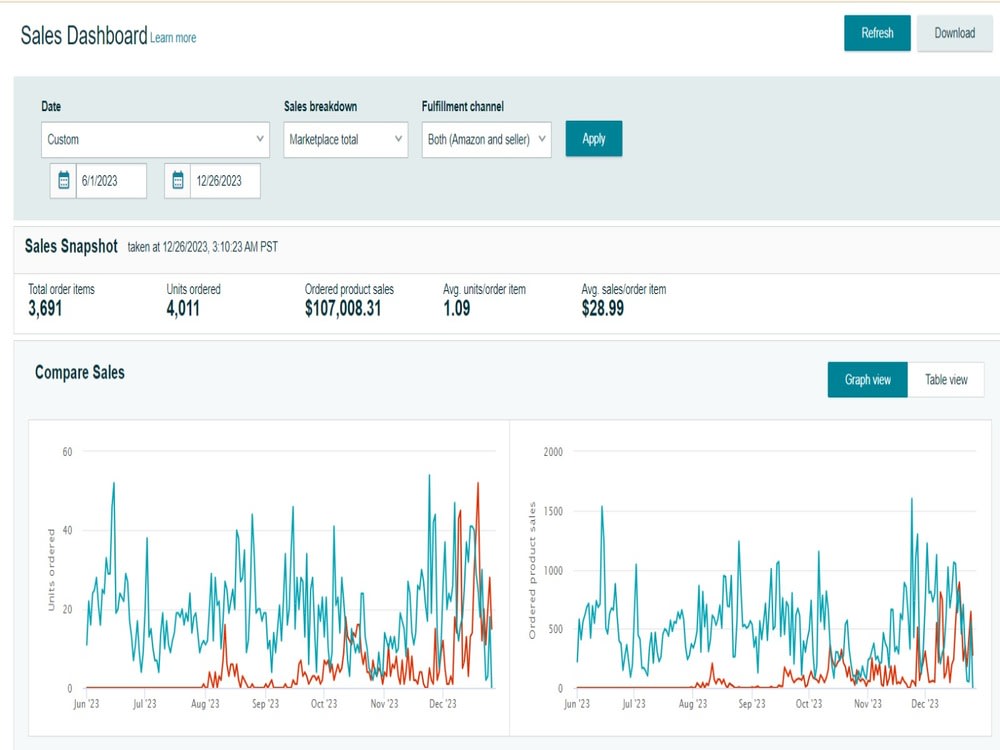Click the Sales Snapshot header
This screenshot has height=750, width=1000.
[x=70, y=246]
